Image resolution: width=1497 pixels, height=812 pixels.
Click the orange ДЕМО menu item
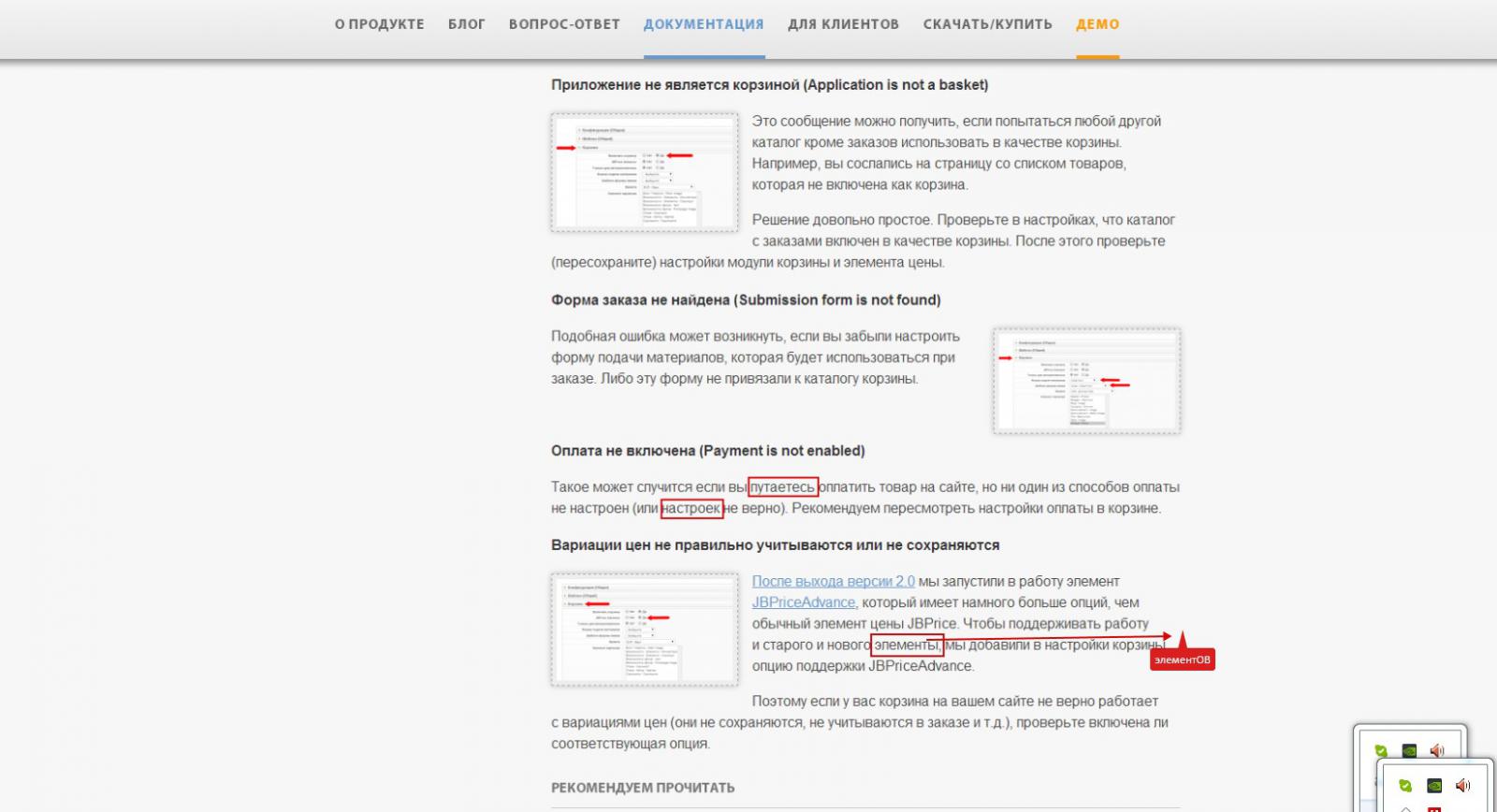coord(1097,24)
